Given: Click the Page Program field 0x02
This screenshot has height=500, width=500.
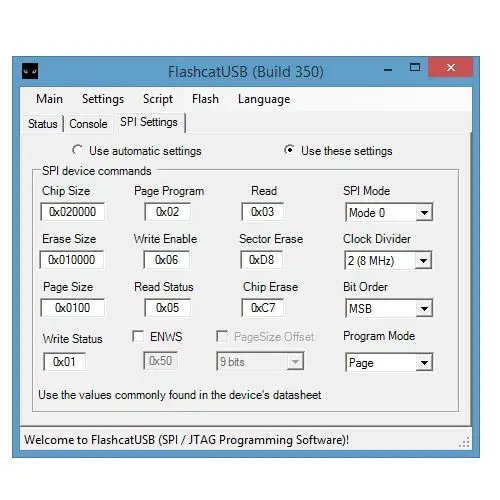Looking at the screenshot, I should tap(167, 212).
